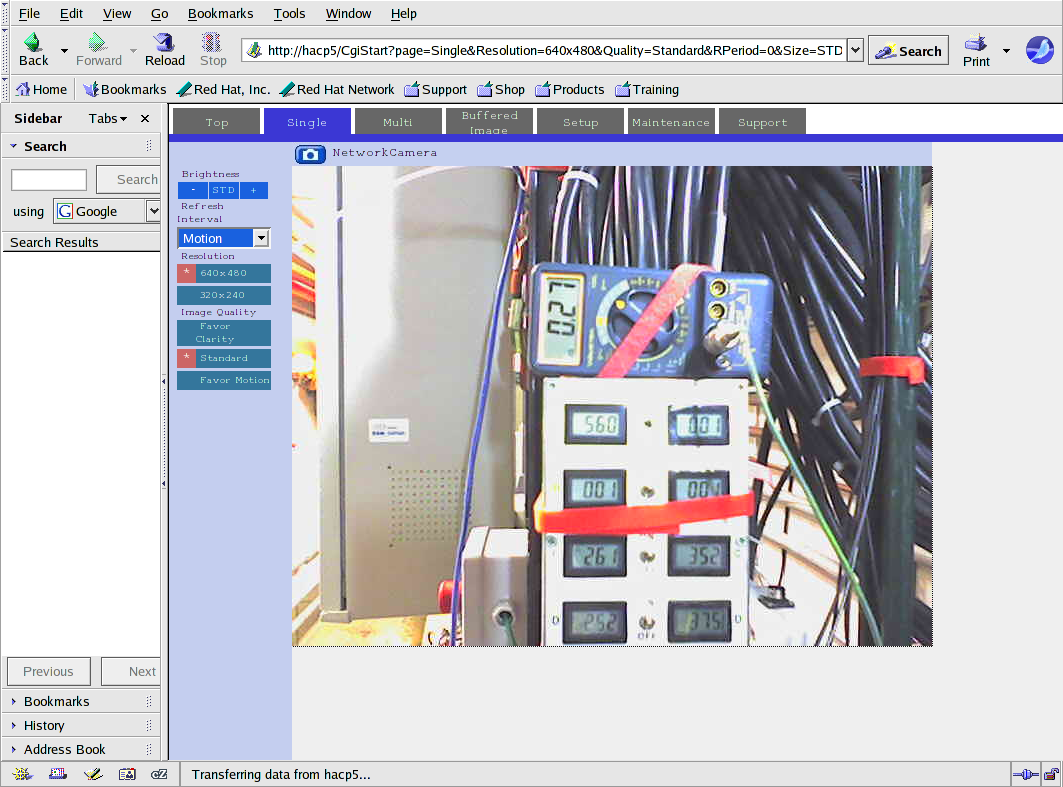Click the Mozilla throbber logo icon
This screenshot has width=1063, height=787.
point(1039,50)
